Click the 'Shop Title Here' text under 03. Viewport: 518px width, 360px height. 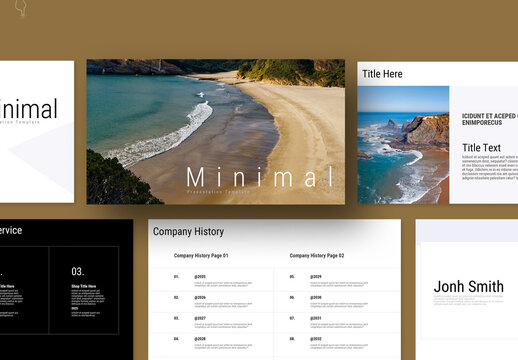tap(83, 286)
